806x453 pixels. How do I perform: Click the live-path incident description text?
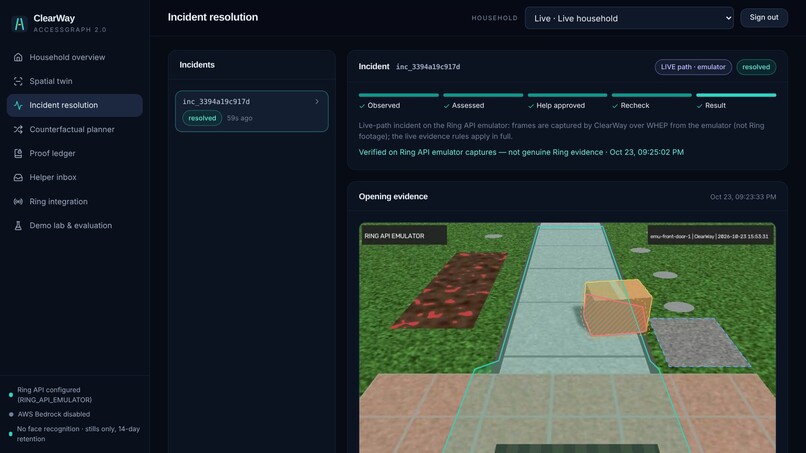[561, 131]
